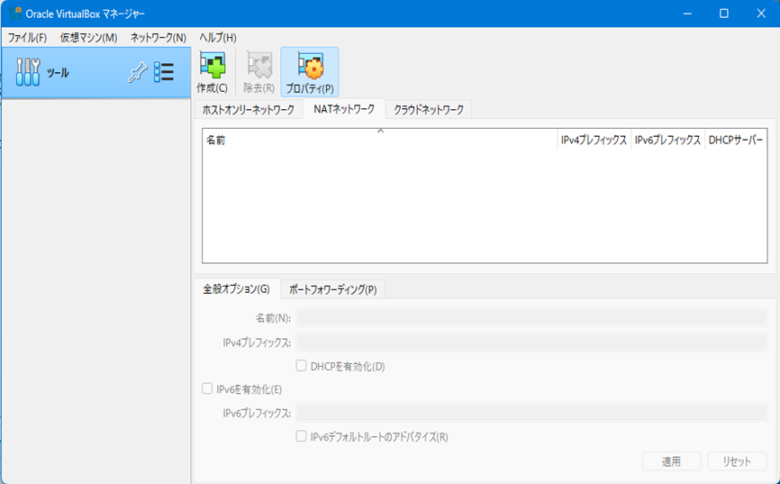
Task: Close the VirtualBox manager window
Action: (x=761, y=13)
